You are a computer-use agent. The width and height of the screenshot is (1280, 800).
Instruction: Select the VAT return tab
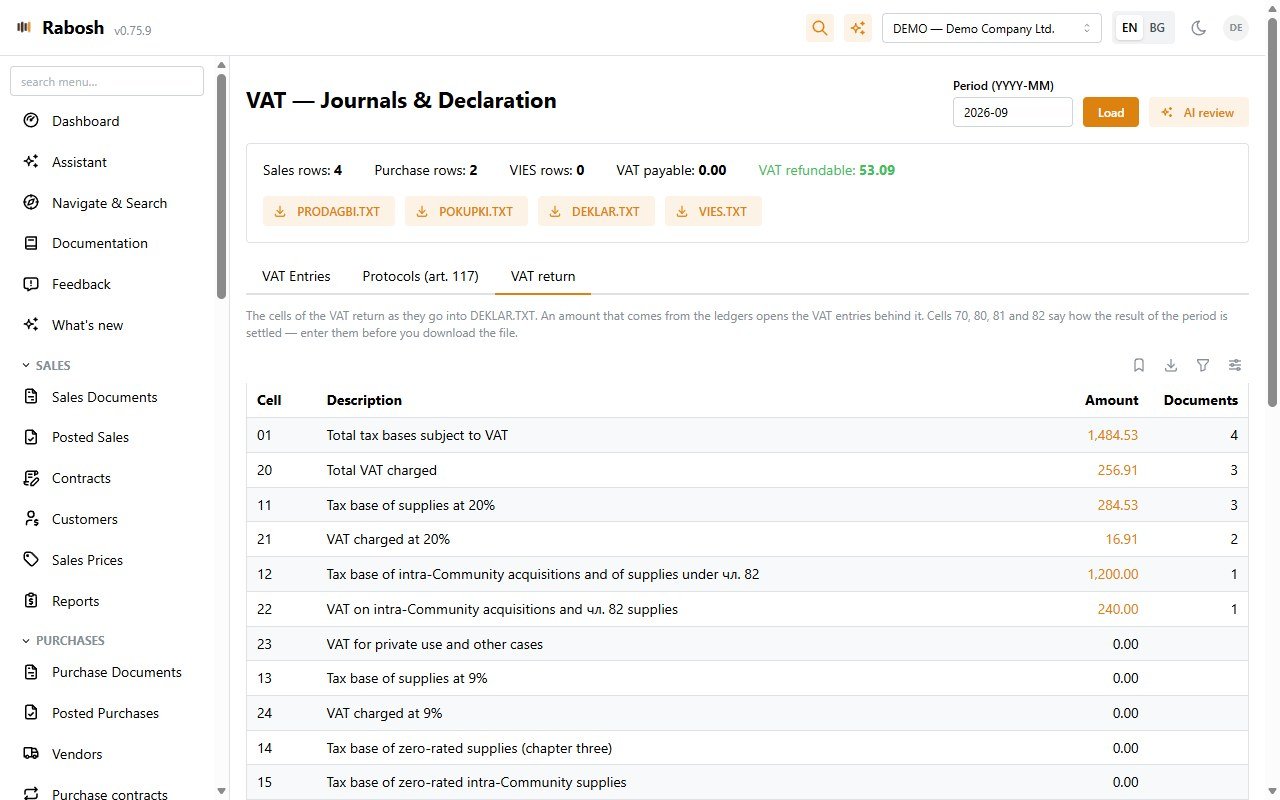tap(543, 276)
